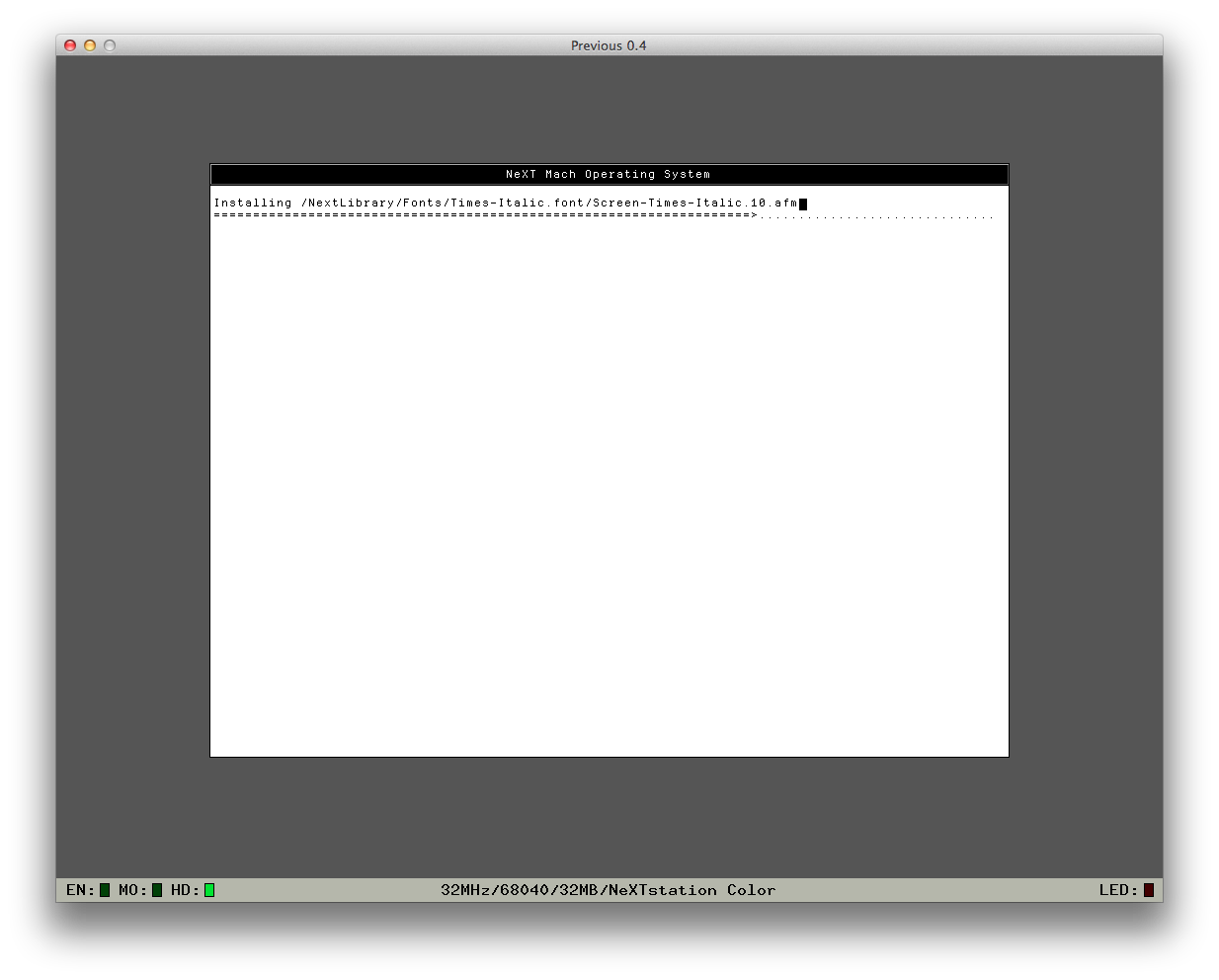Click the 'Previous 0.4' window title
The image size is (1219, 980).
[609, 45]
